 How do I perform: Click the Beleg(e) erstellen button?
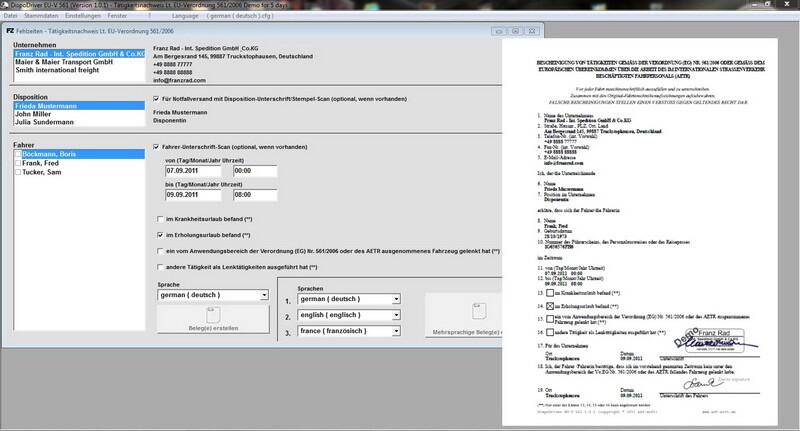tap(213, 319)
